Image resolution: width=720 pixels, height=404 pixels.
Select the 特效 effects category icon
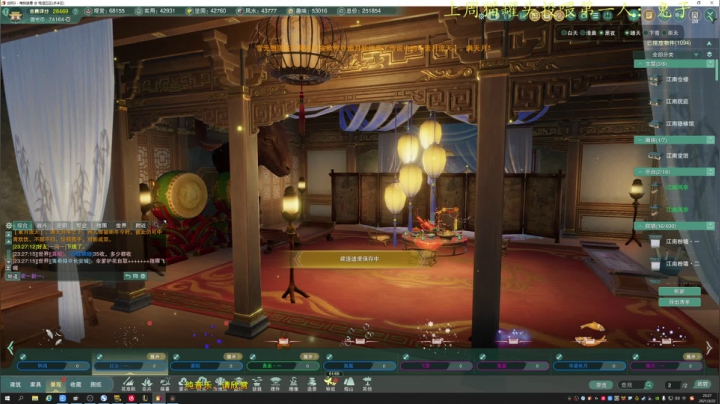[x=330, y=384]
